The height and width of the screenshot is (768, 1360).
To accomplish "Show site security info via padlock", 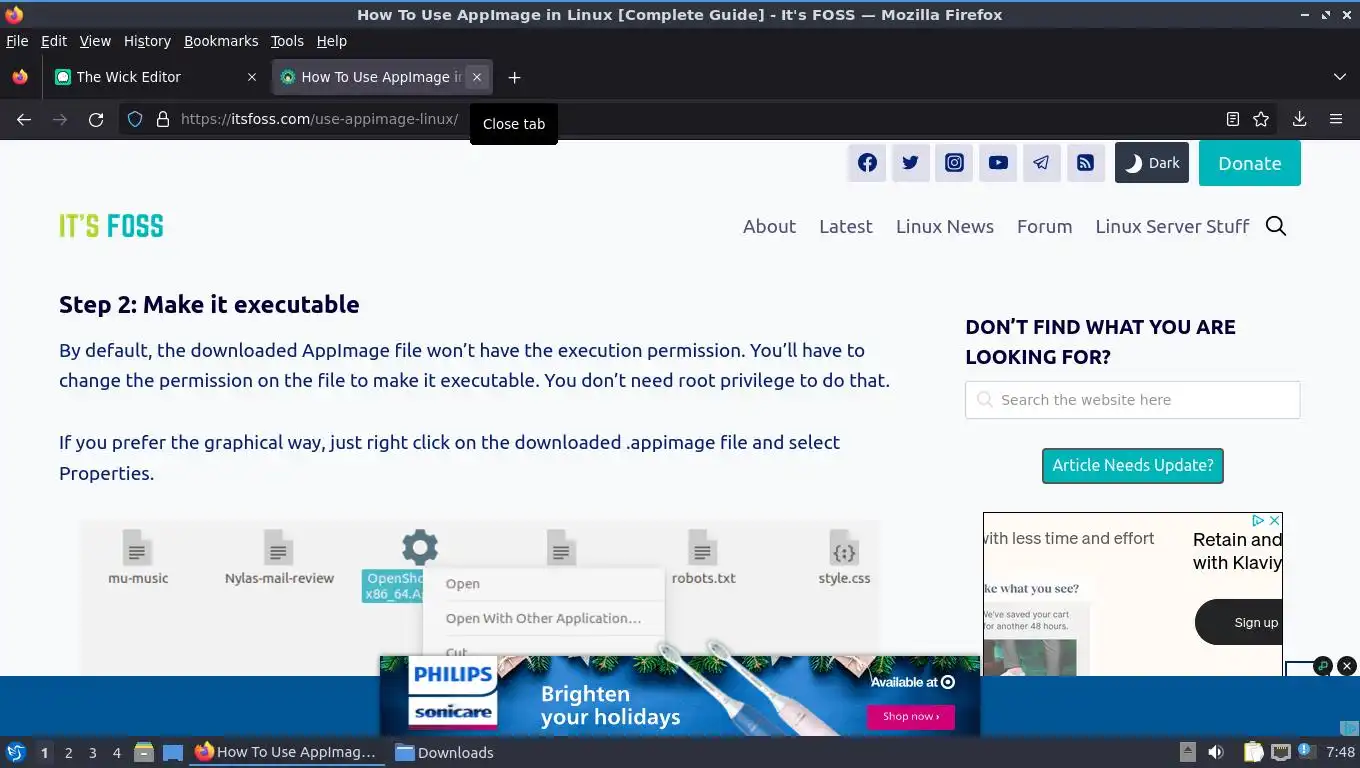I will [x=163, y=119].
